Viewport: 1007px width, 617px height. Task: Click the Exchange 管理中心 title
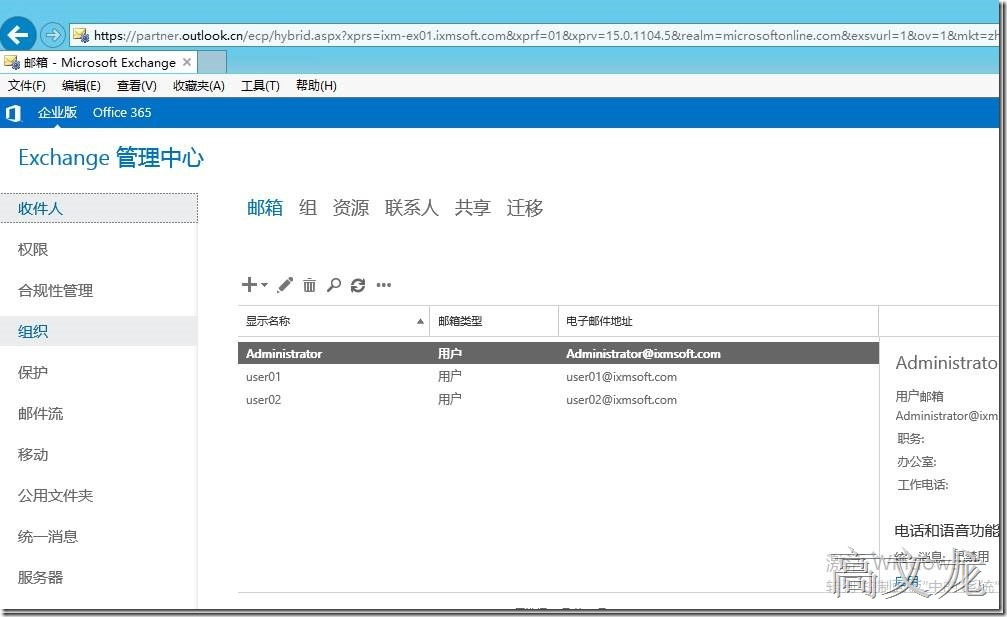pos(110,157)
